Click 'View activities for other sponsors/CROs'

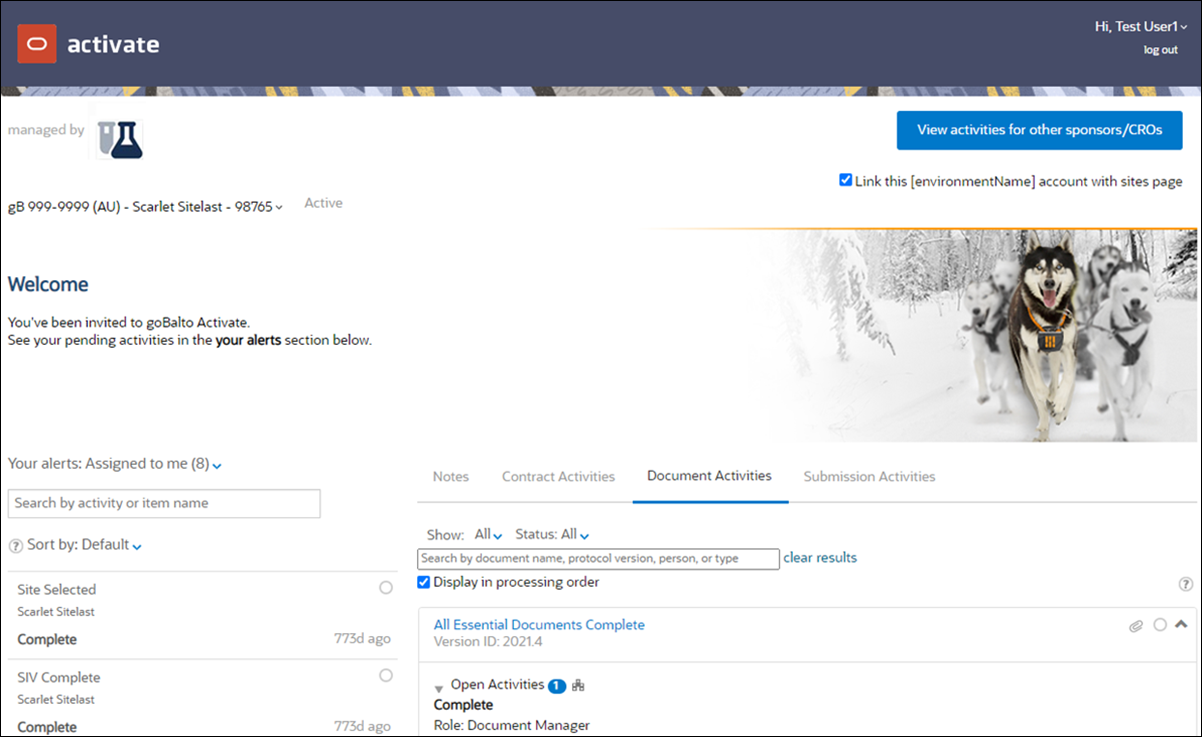point(1039,130)
